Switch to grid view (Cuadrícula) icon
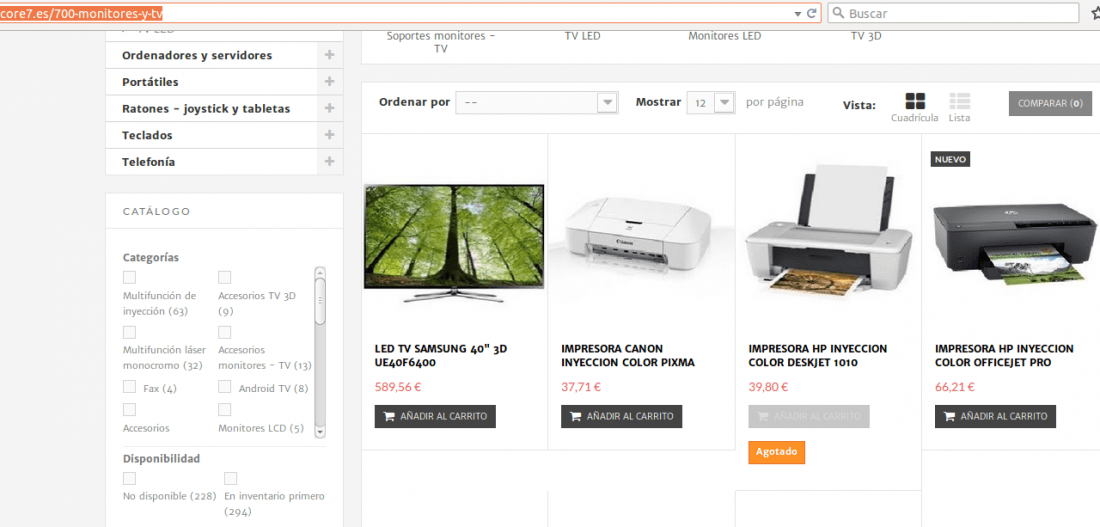The height and width of the screenshot is (527, 1100). (915, 101)
